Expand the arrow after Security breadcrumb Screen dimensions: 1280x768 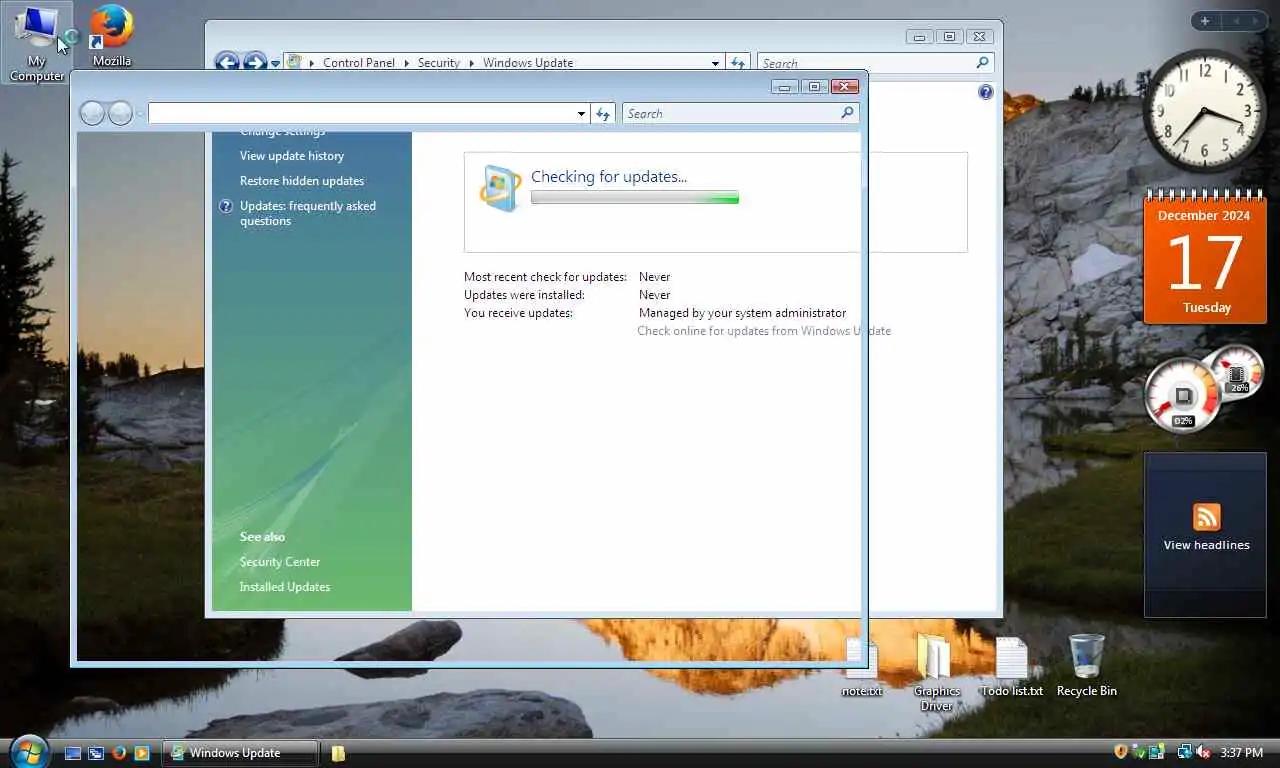tap(471, 63)
